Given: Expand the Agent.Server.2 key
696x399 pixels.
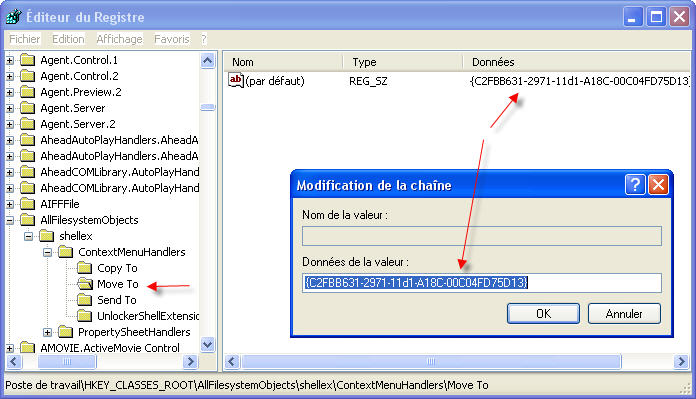Looking at the screenshot, I should pyautogui.click(x=10, y=124).
